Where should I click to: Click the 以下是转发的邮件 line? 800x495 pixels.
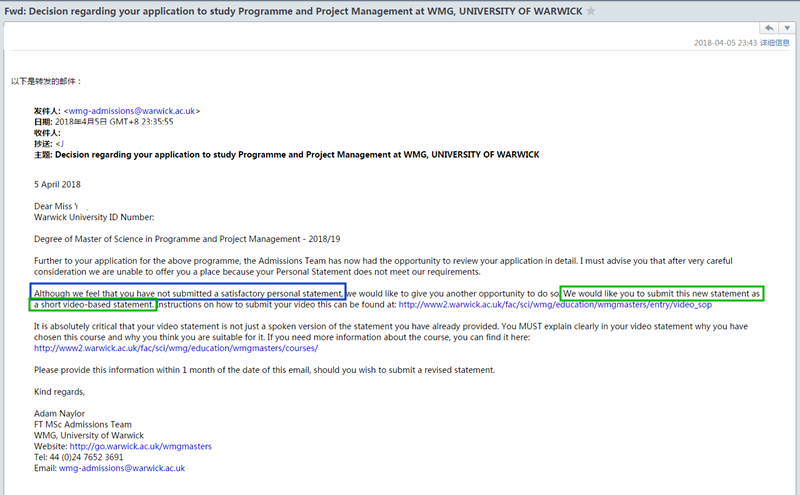[x=46, y=81]
